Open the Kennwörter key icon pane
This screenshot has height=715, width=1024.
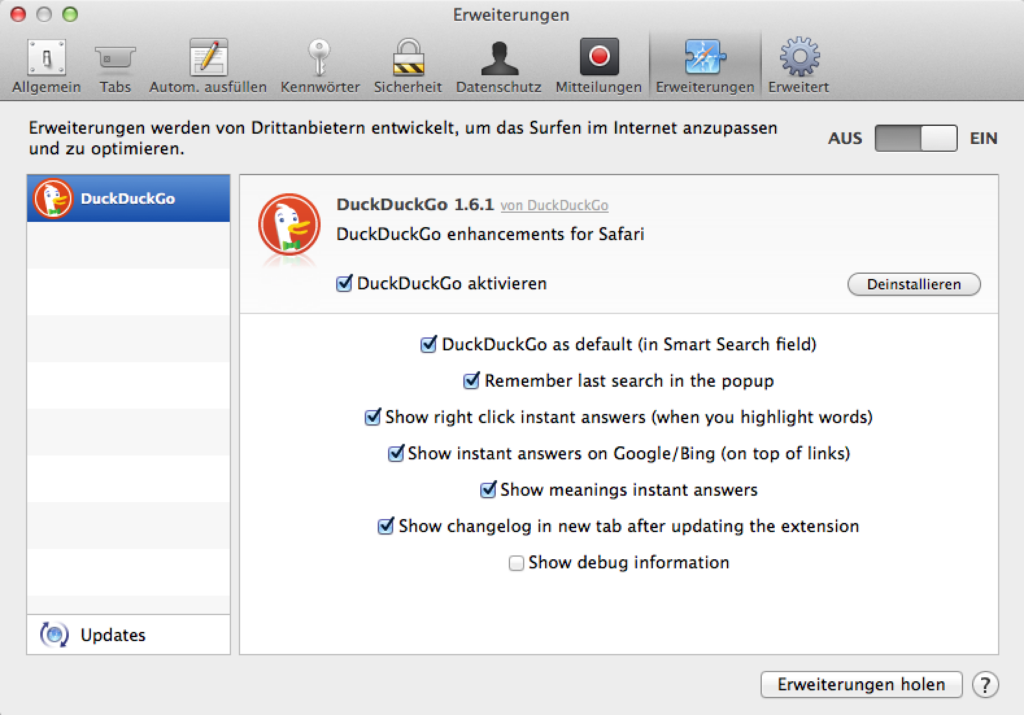pyautogui.click(x=319, y=66)
